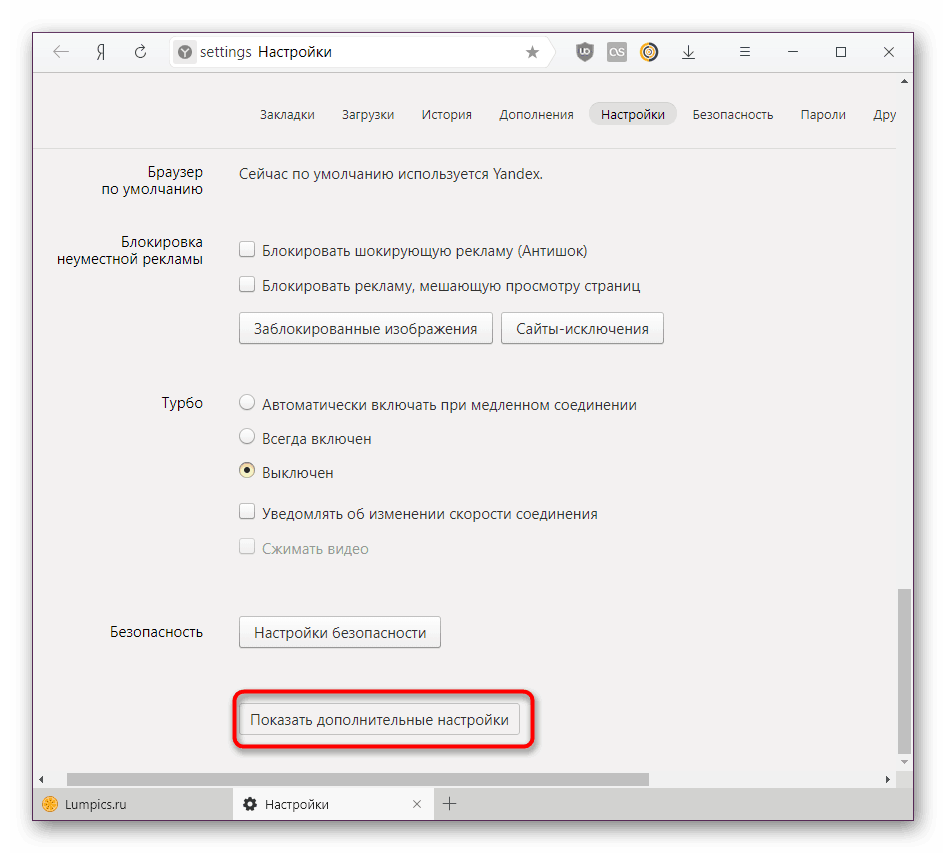
Task: Select Turbo 'Выключен' radio button
Action: click(247, 471)
